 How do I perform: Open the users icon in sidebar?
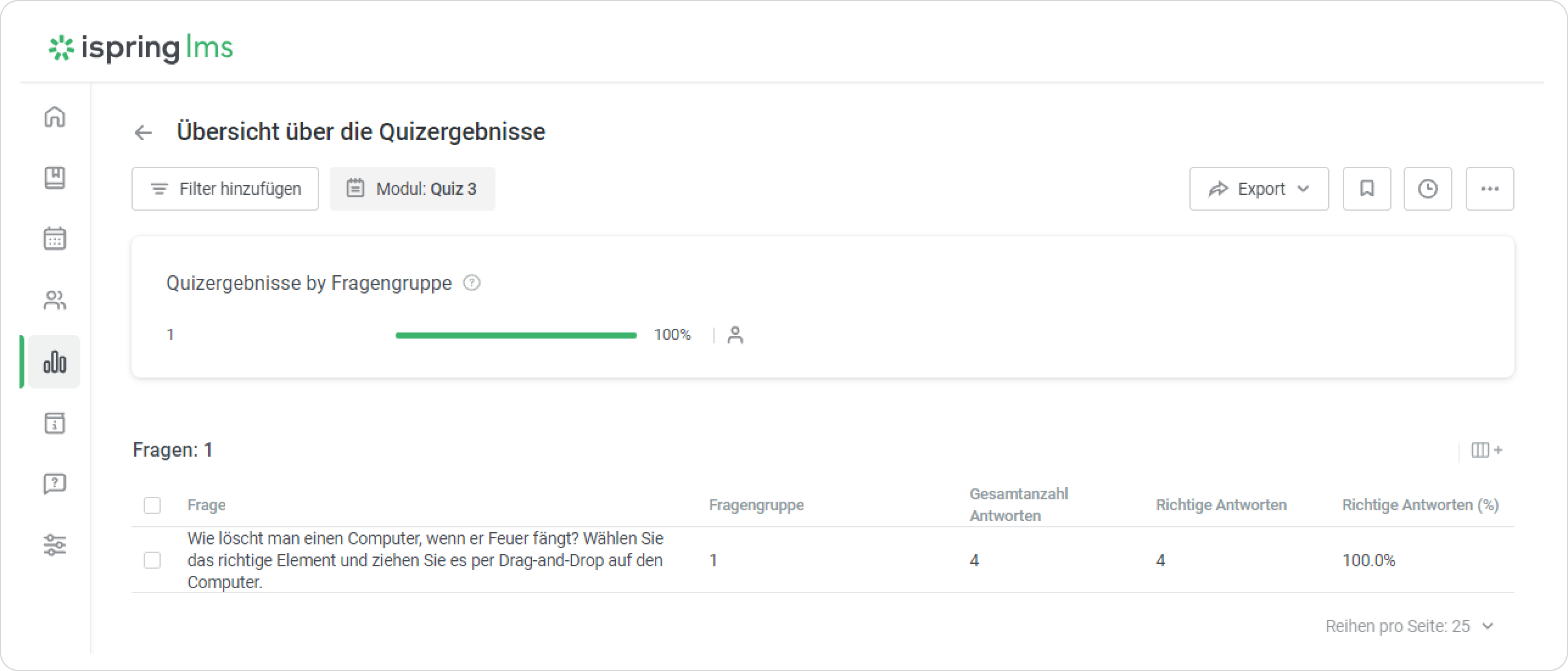point(55,300)
